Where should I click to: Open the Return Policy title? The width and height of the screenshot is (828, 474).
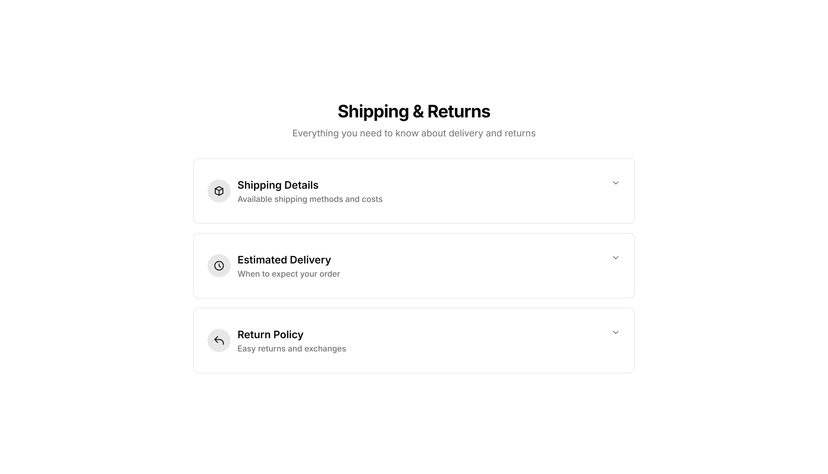pos(270,335)
